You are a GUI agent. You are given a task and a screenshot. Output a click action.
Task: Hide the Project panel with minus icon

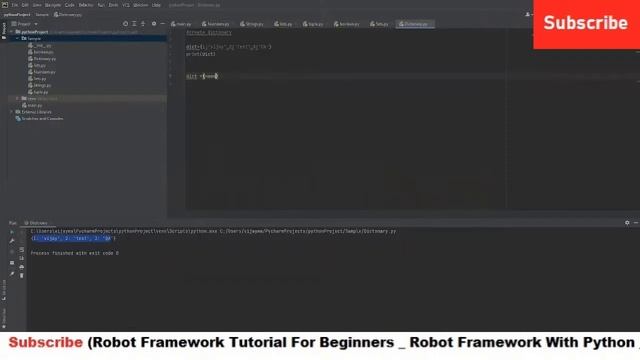162,24
